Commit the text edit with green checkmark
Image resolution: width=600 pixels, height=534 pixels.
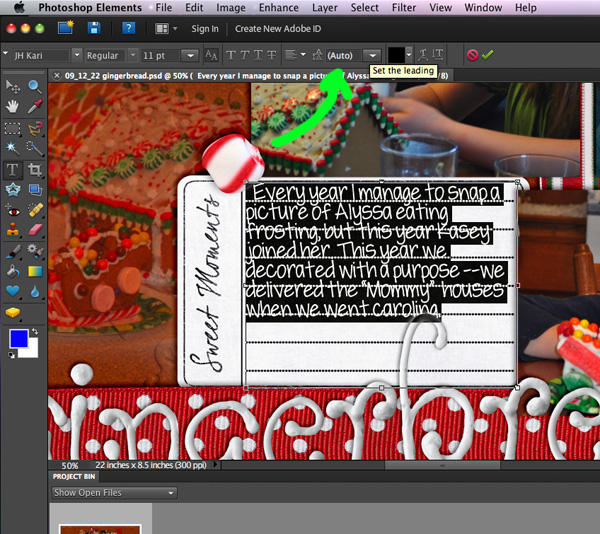click(x=488, y=55)
